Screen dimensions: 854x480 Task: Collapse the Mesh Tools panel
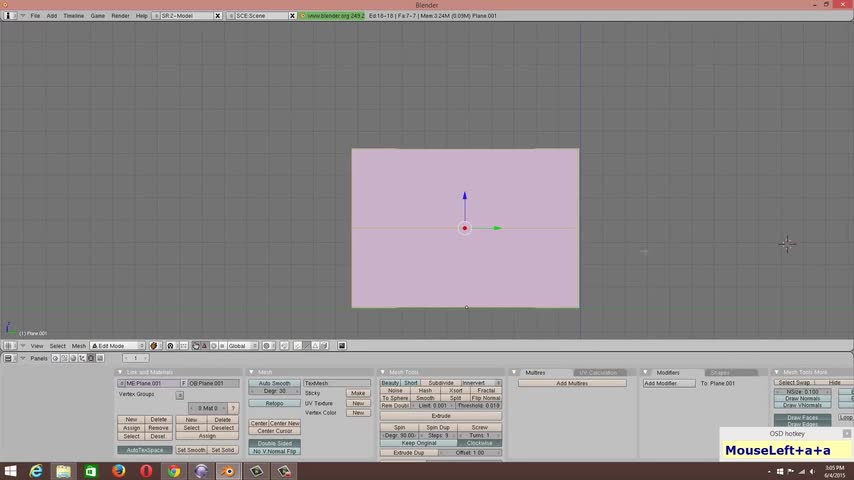coord(383,372)
